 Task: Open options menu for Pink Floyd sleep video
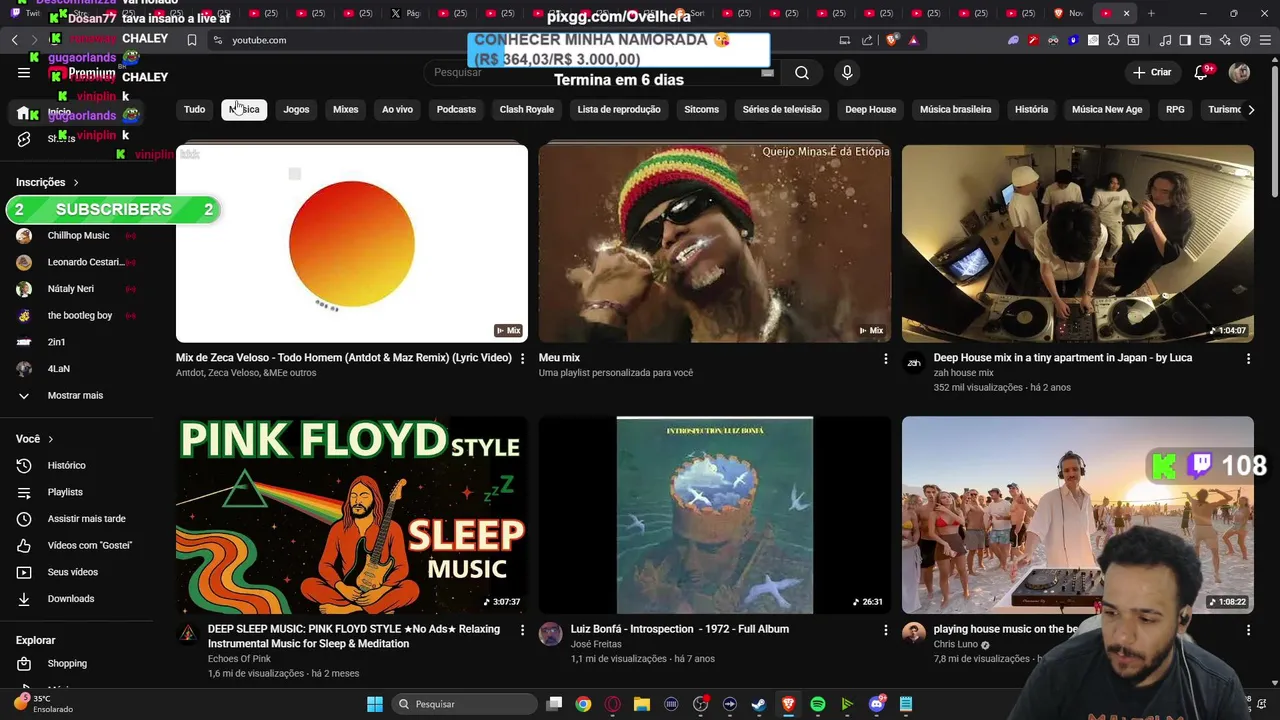[522, 630]
